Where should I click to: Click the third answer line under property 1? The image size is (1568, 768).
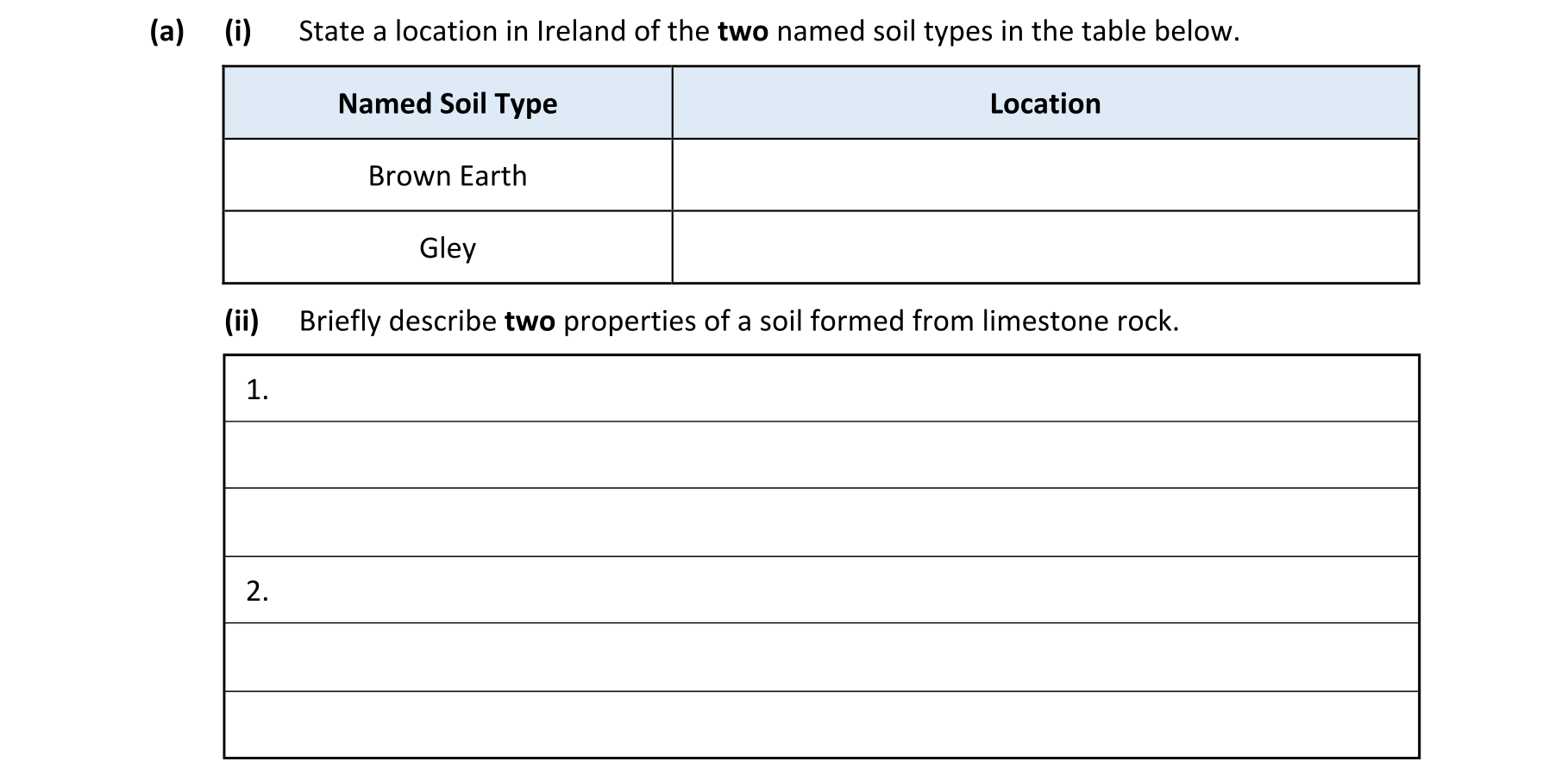pos(821,522)
